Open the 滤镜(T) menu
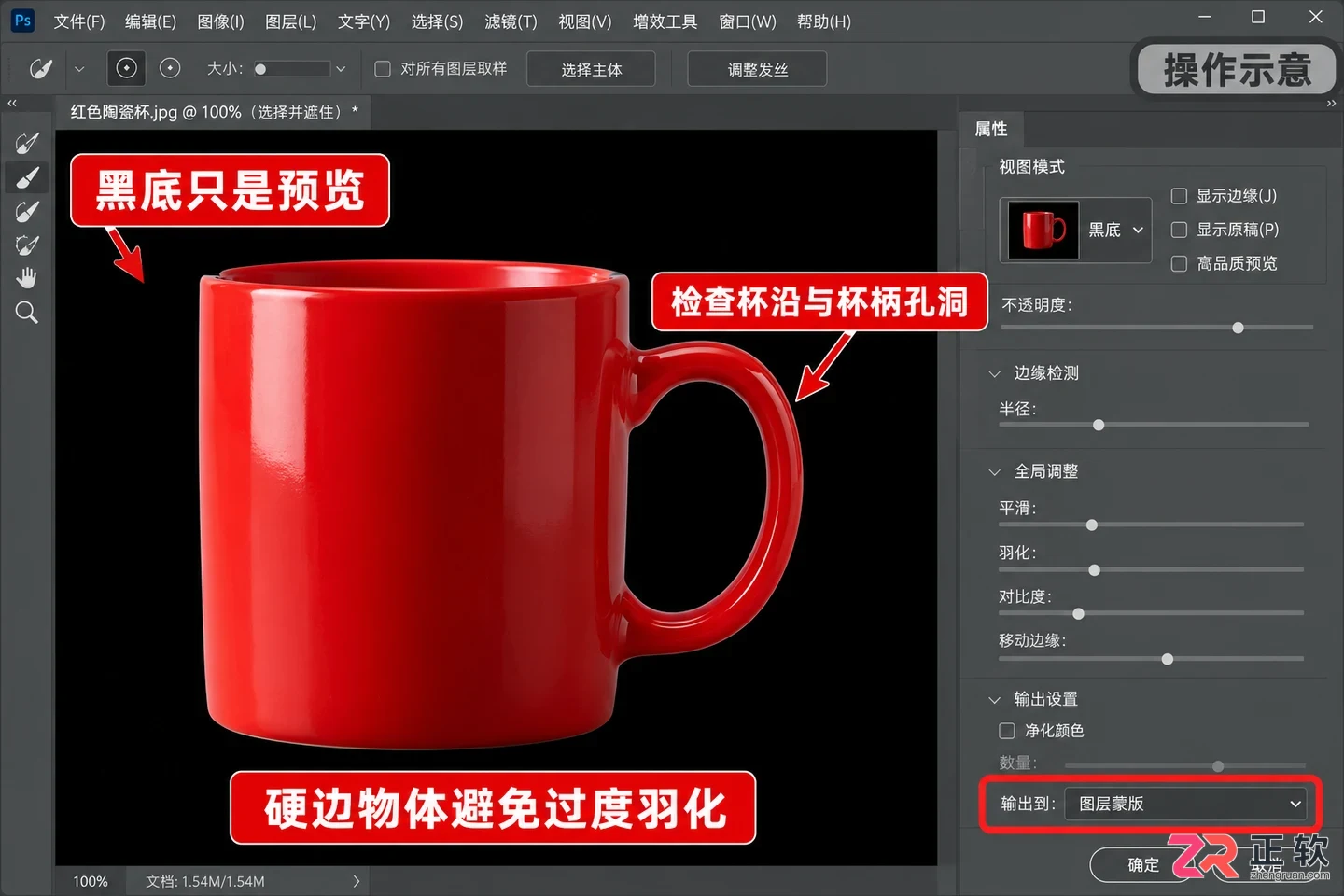Screen dimensions: 1344x896 click(x=511, y=21)
